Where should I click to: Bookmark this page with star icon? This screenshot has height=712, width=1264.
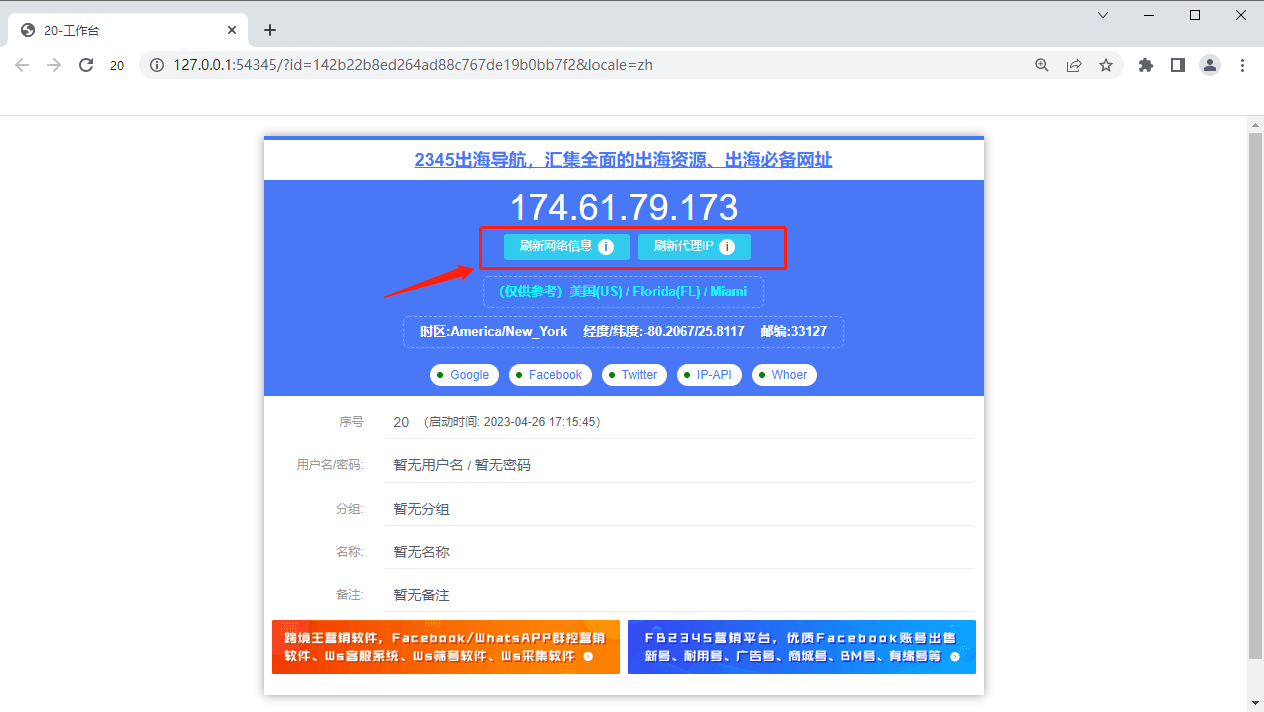[1106, 65]
